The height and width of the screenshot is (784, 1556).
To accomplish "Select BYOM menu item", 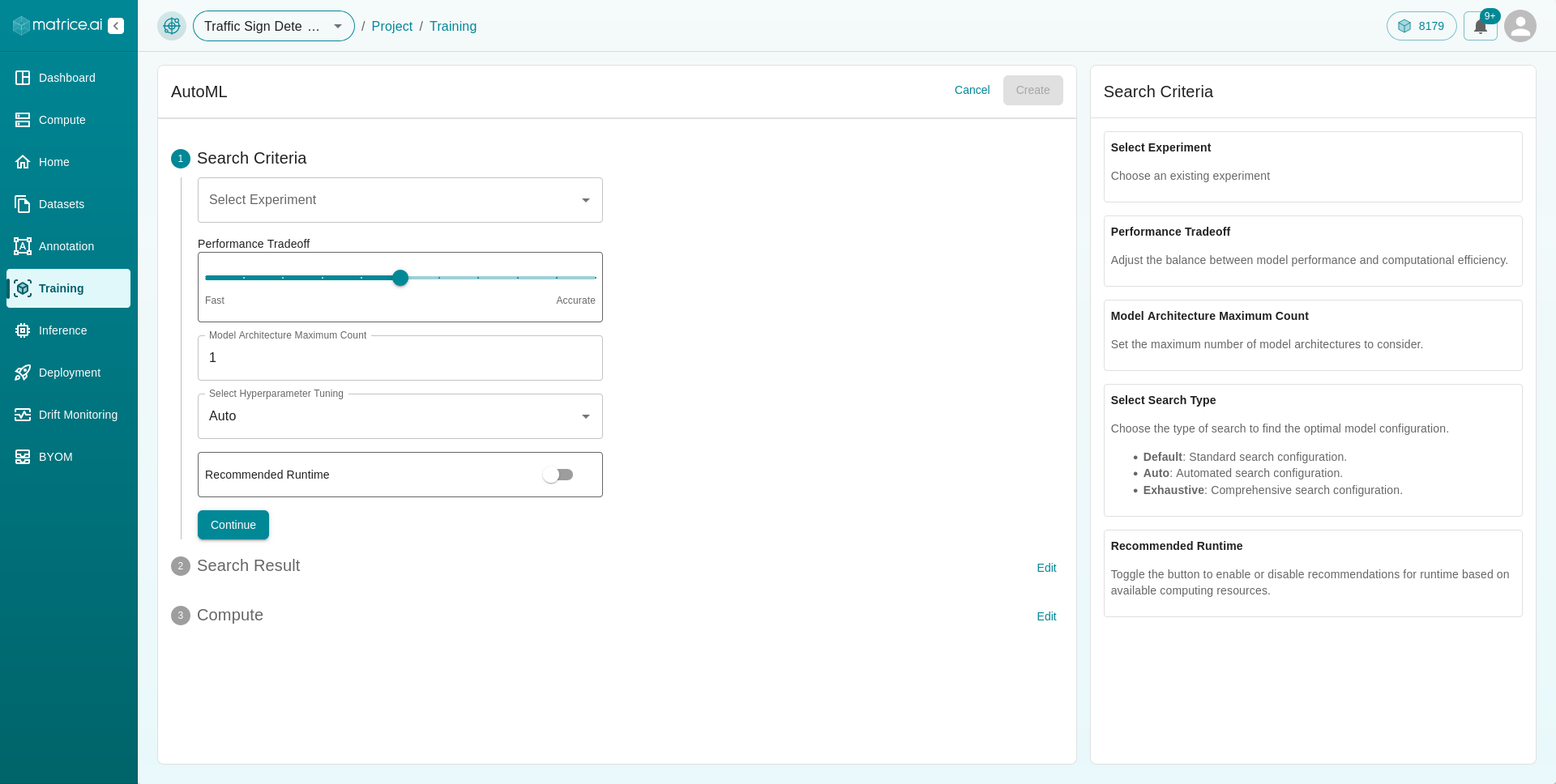I will pyautogui.click(x=68, y=457).
